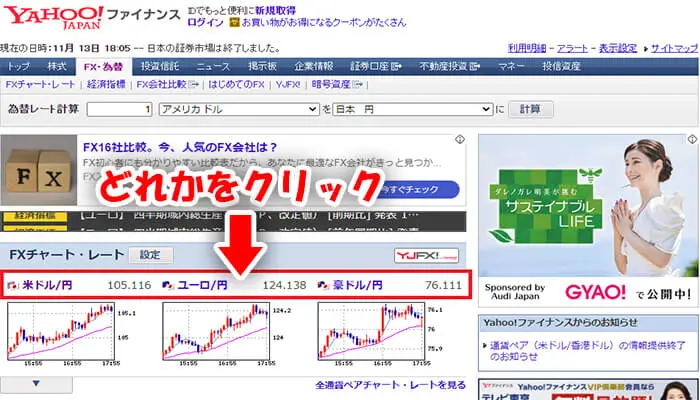Click the YJFX! submenu link
The image size is (700, 400).
[x=288, y=84]
